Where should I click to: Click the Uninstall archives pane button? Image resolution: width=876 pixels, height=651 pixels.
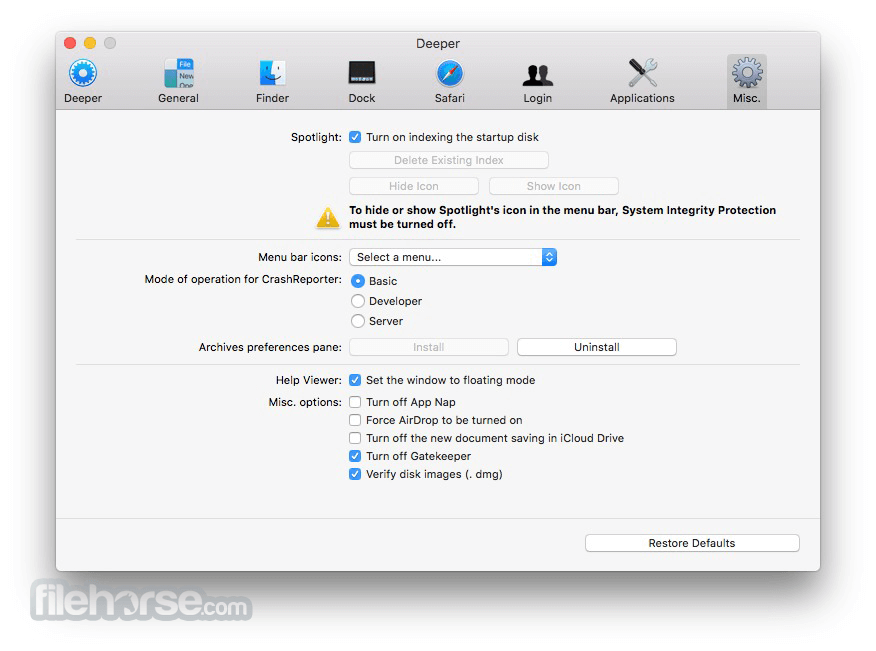[597, 347]
